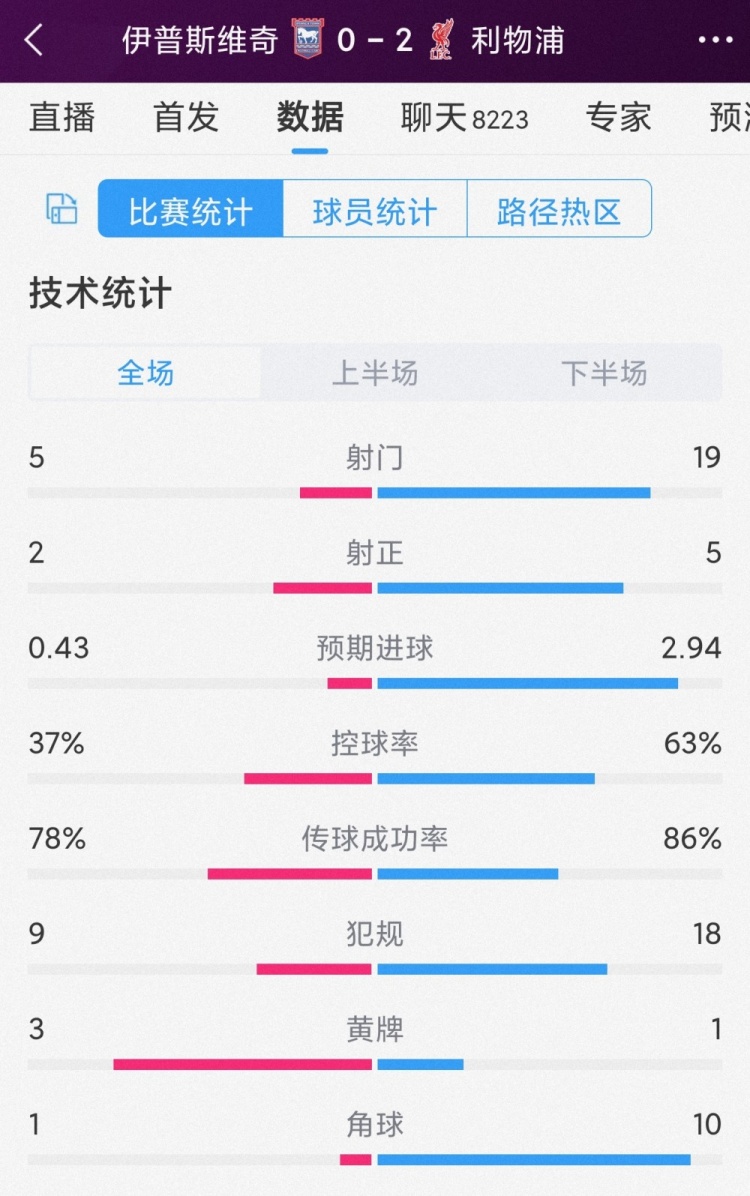This screenshot has height=1196, width=750.
Task: Open the 聊天 chat tab
Action: (464, 118)
